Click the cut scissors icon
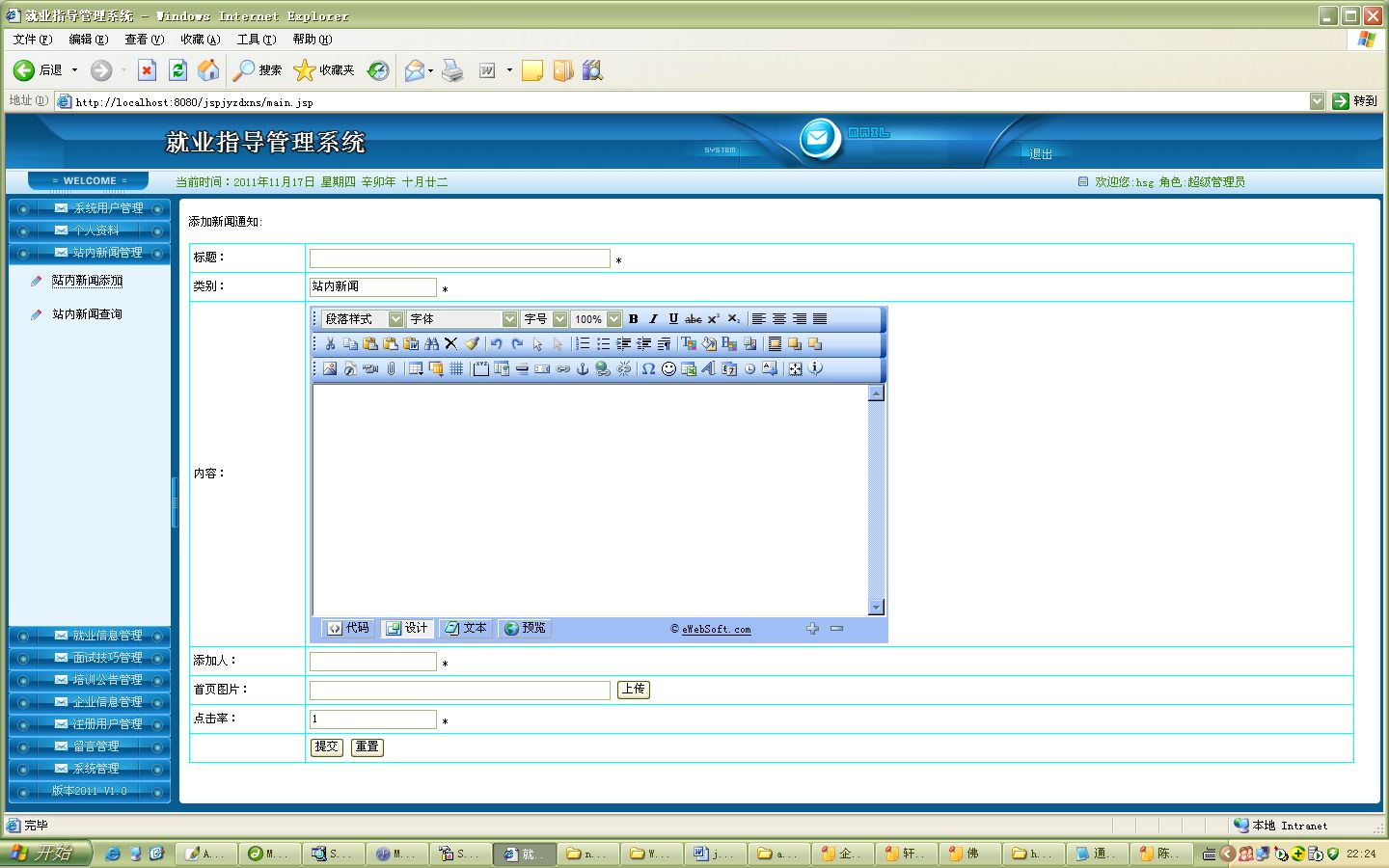The width and height of the screenshot is (1389, 868). (x=330, y=344)
